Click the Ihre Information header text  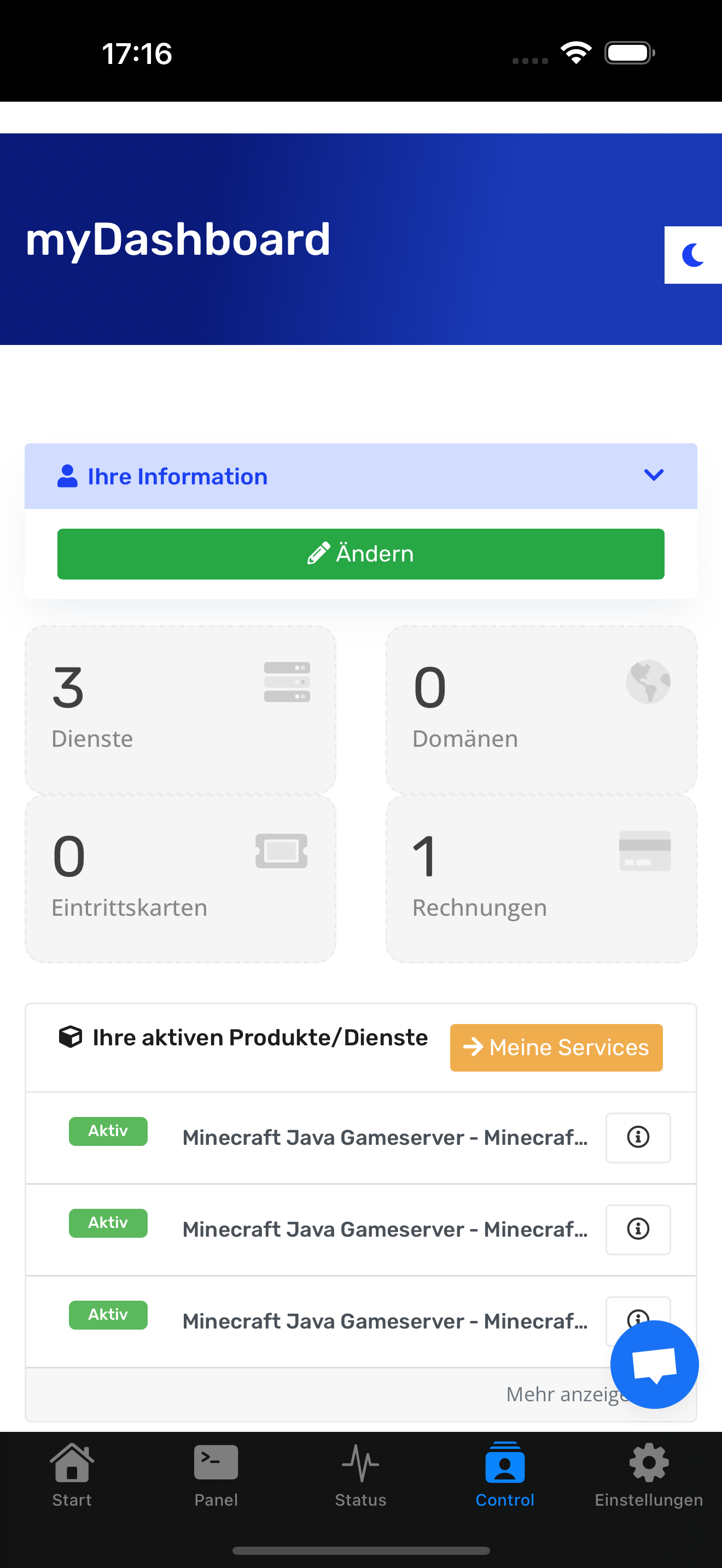(x=178, y=476)
